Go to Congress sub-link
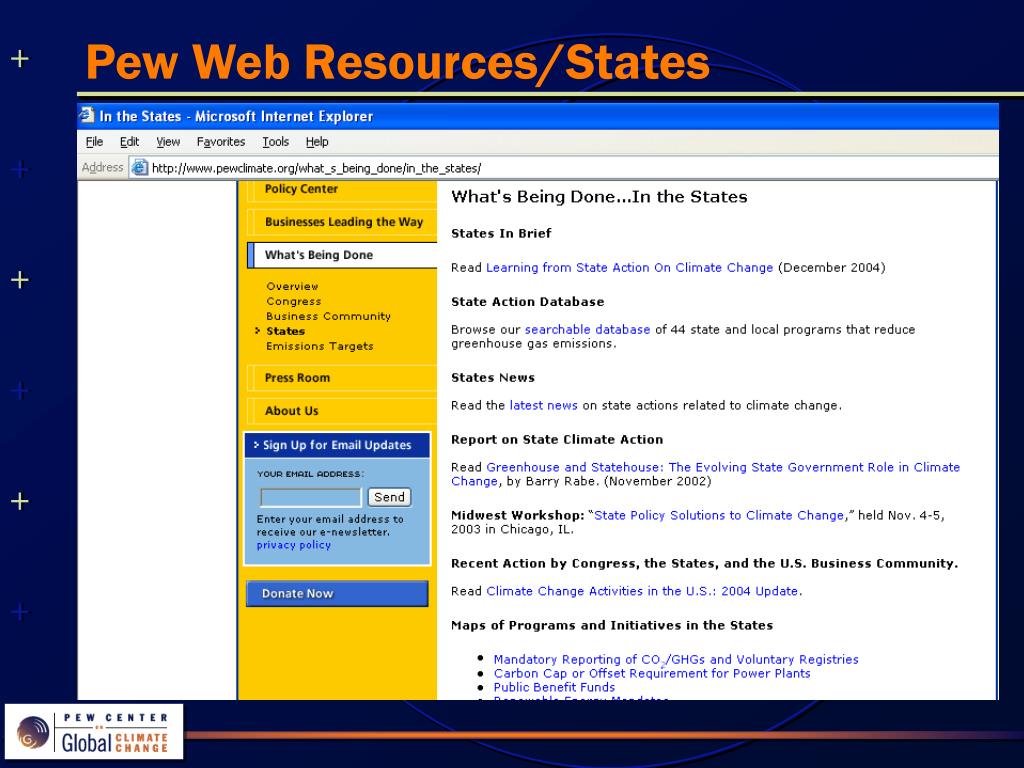 click(293, 301)
